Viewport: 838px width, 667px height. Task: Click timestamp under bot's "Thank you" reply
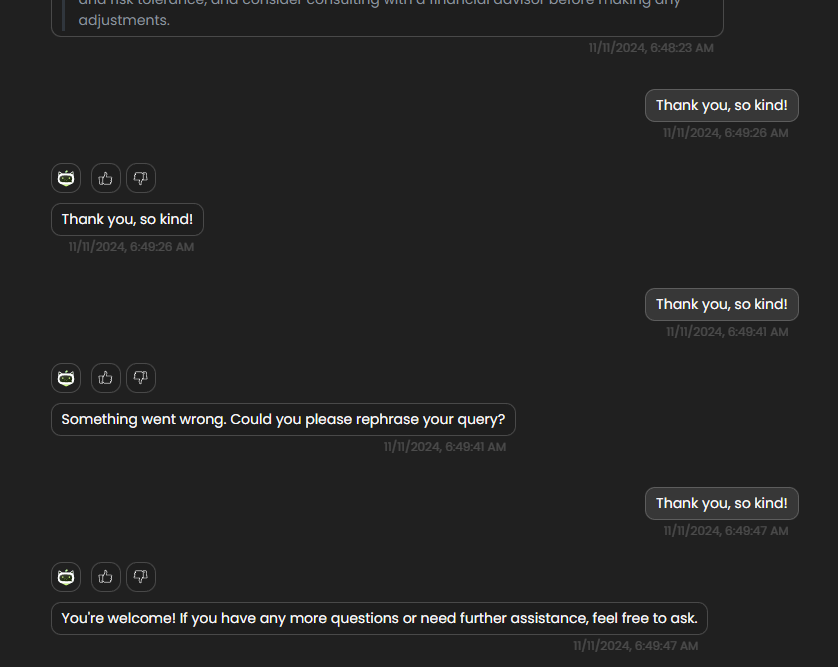coord(131,247)
